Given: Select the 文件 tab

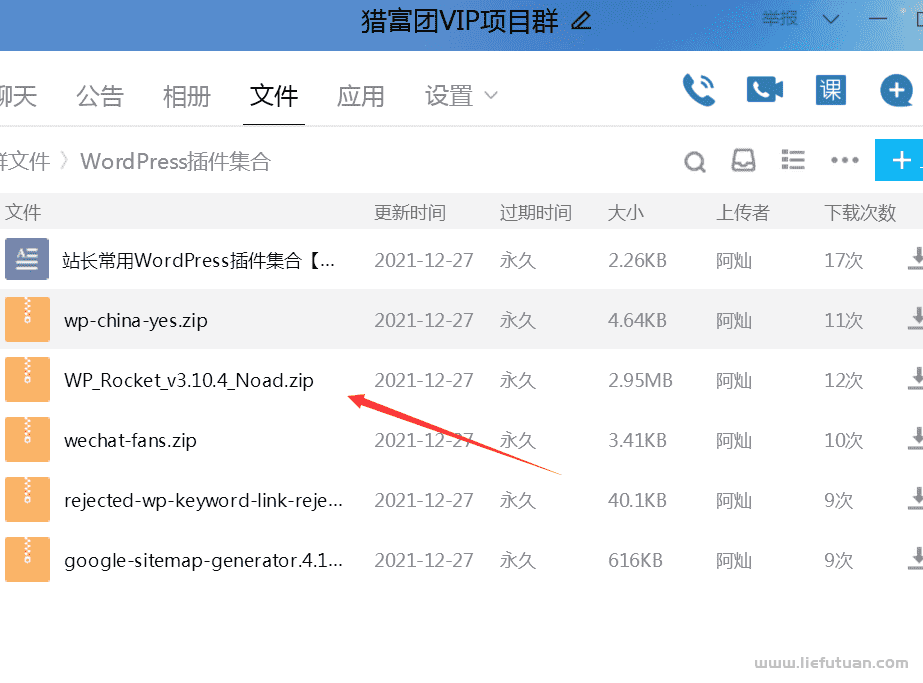Looking at the screenshot, I should [x=274, y=95].
